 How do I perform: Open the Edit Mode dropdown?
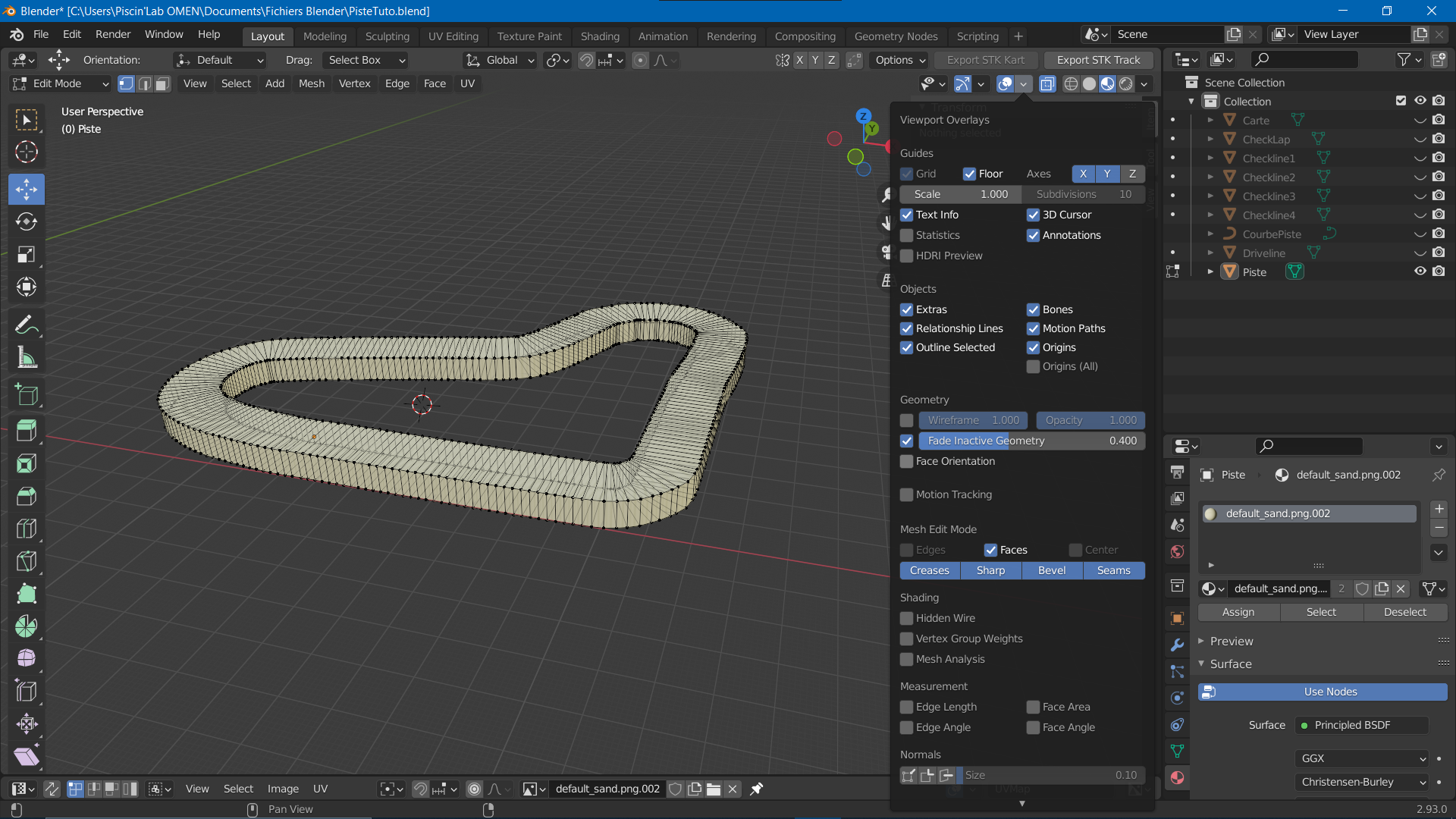pyautogui.click(x=61, y=83)
